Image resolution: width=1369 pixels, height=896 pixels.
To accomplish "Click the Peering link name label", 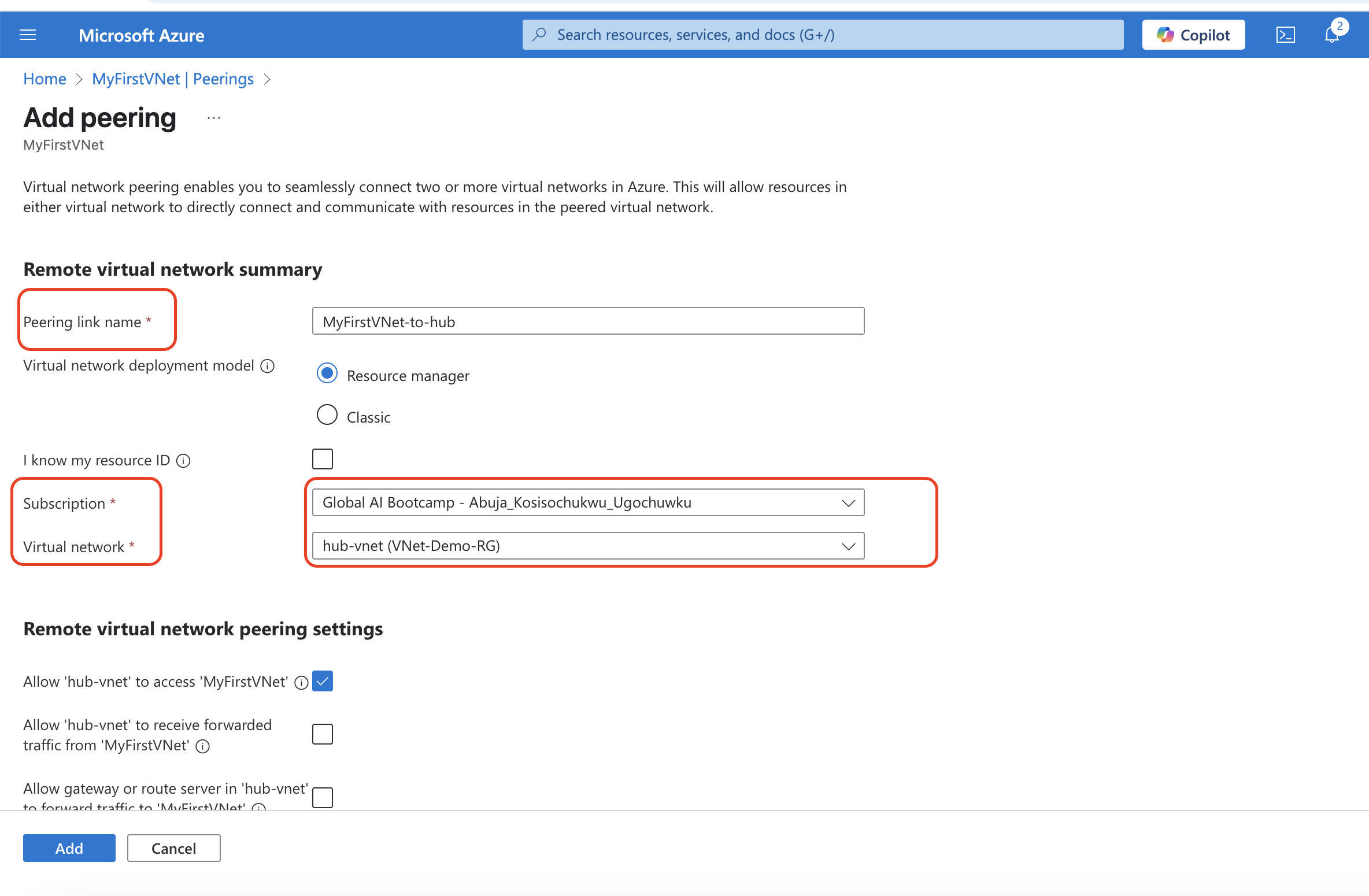I will tap(82, 322).
